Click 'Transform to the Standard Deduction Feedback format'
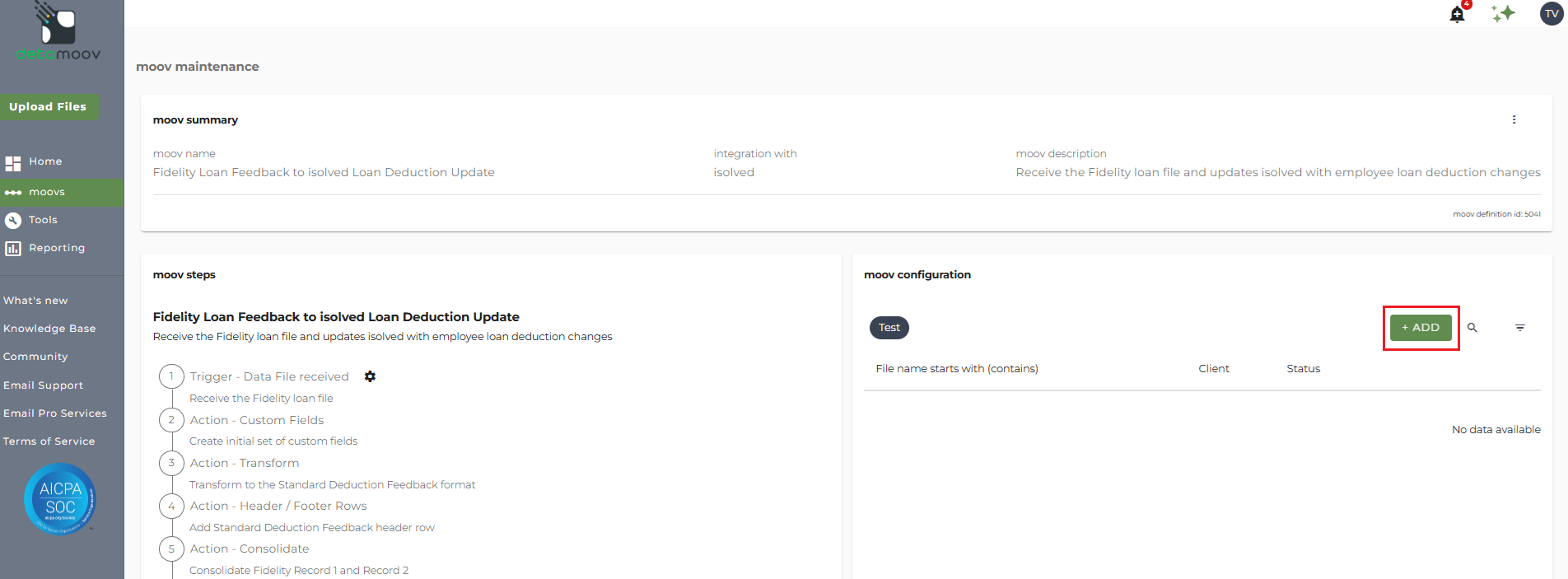 [x=333, y=484]
